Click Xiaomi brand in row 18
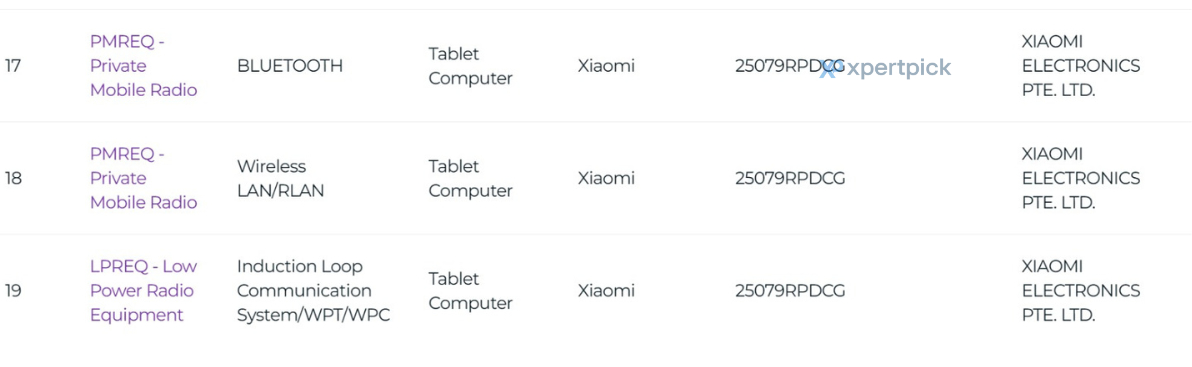The width and height of the screenshot is (1192, 367). 606,179
